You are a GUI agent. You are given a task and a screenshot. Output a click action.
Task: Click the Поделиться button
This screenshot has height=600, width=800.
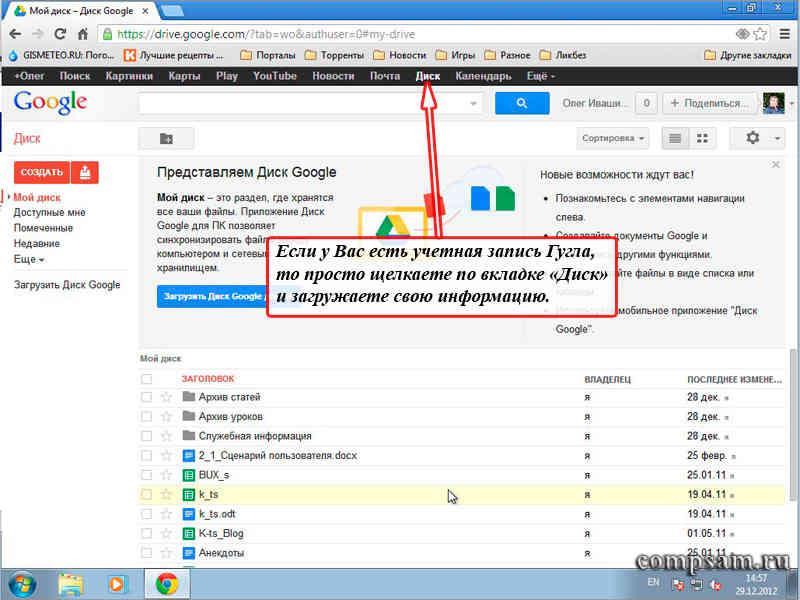pos(709,103)
